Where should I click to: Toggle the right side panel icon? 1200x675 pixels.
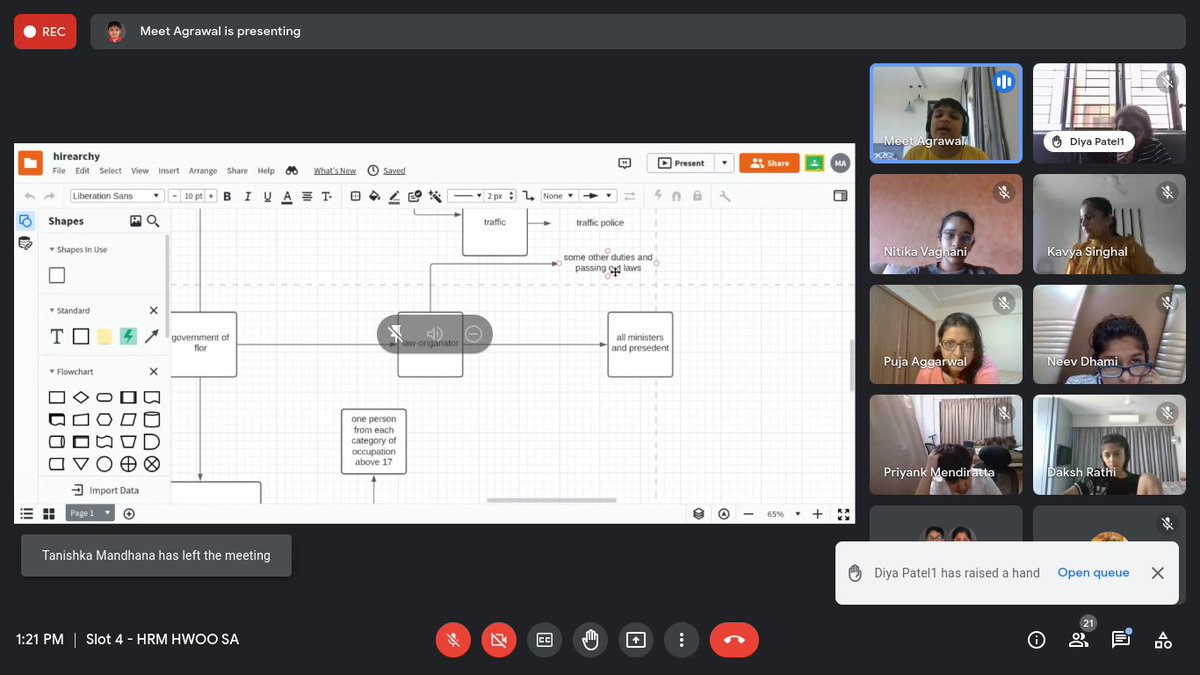[840, 196]
